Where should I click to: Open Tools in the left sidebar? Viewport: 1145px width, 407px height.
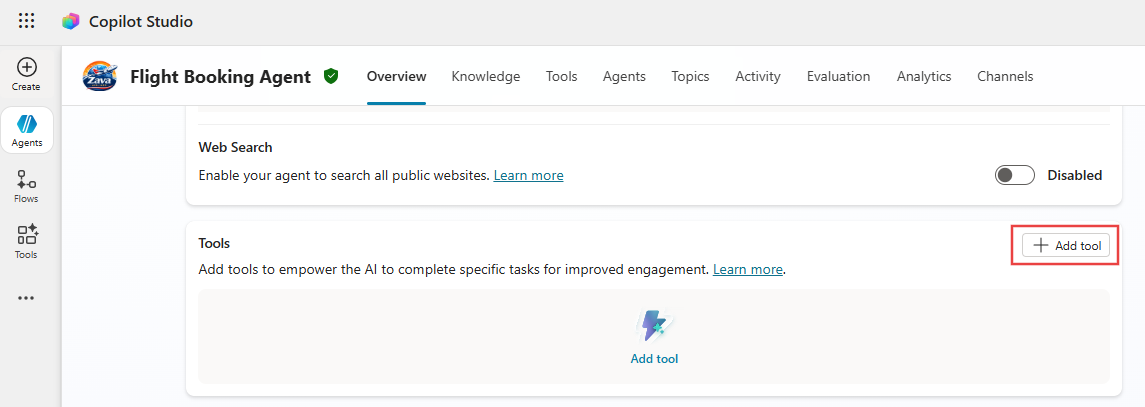click(x=26, y=243)
